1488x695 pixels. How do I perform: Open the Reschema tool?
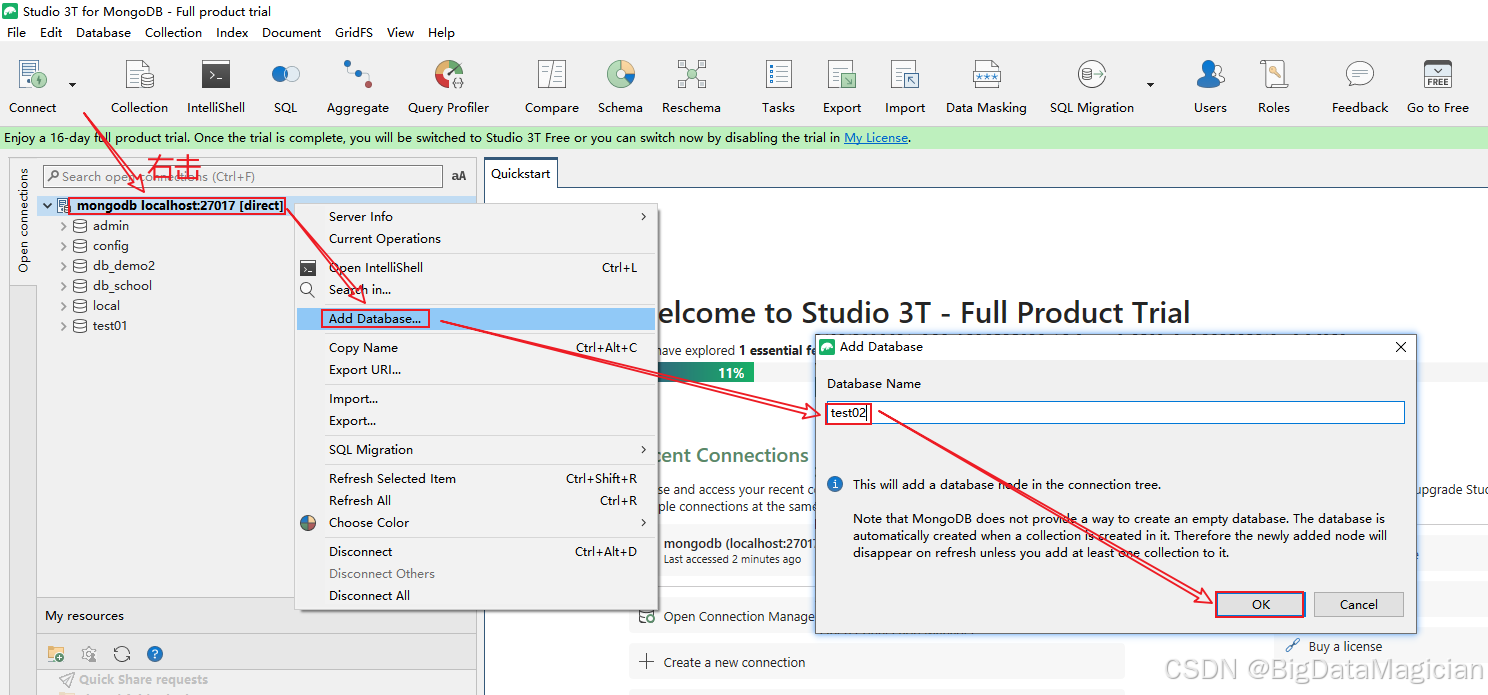pos(691,75)
